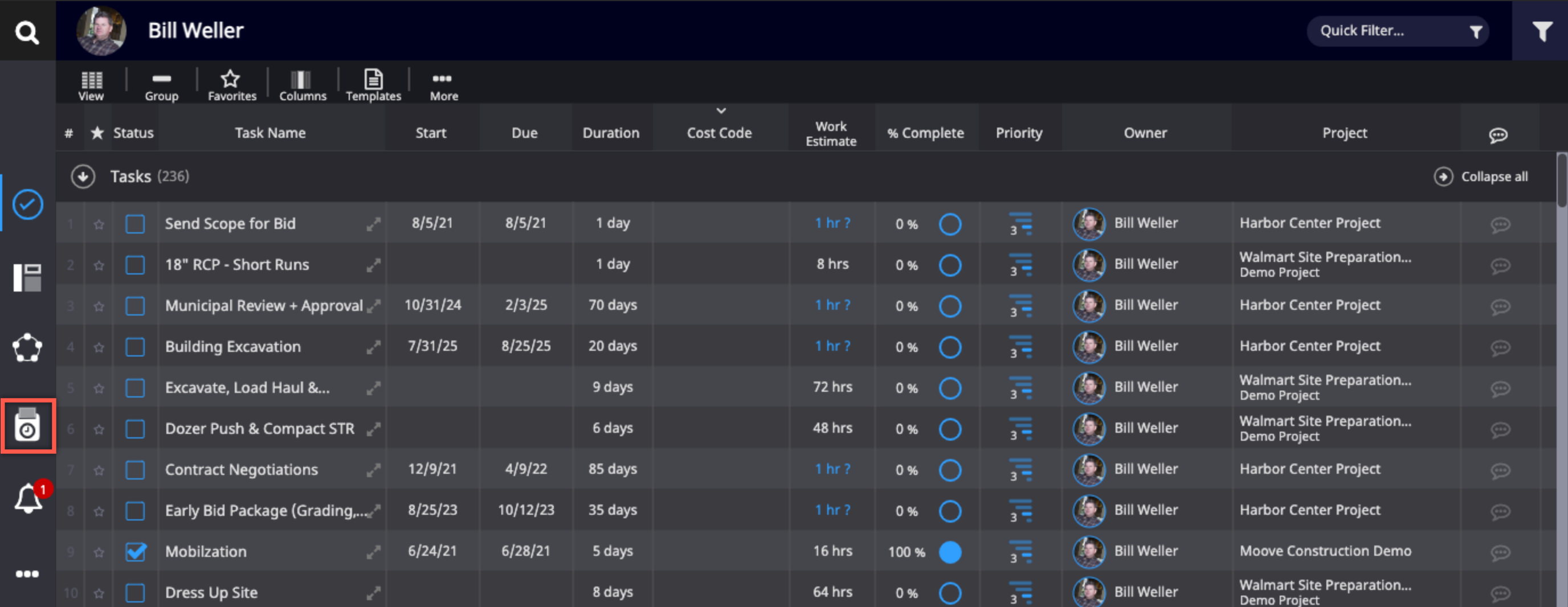Check the 18" RCP - Short Runs status box
This screenshot has width=1568, height=607.
[135, 265]
